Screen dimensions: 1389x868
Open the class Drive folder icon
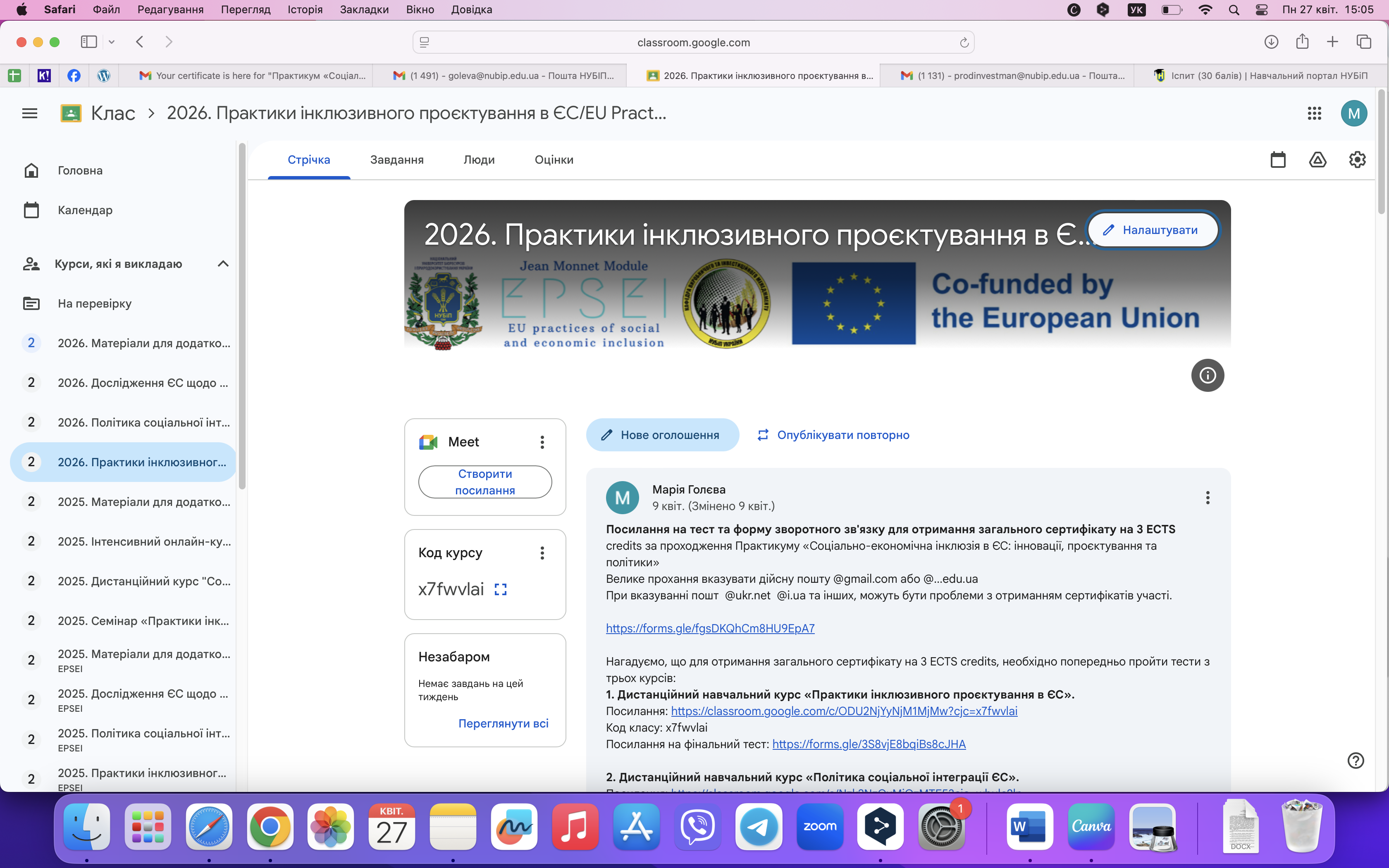(x=1317, y=160)
